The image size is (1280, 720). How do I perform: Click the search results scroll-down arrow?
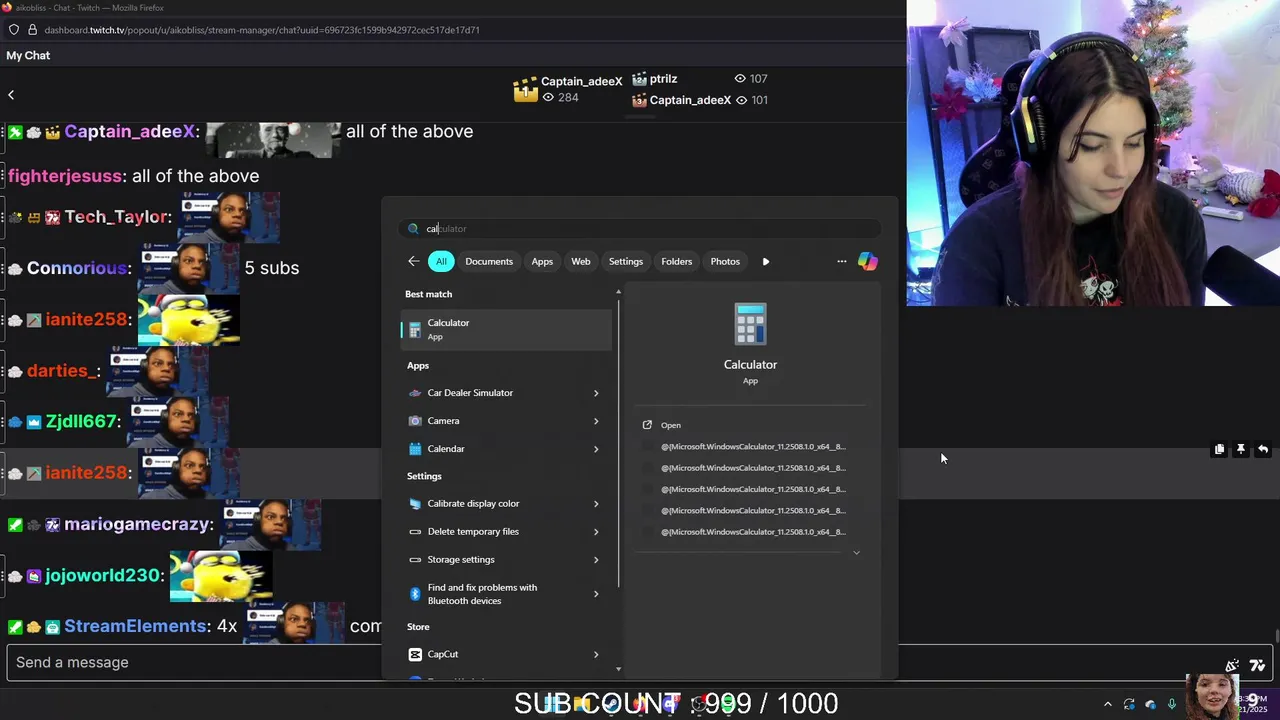pyautogui.click(x=618, y=669)
